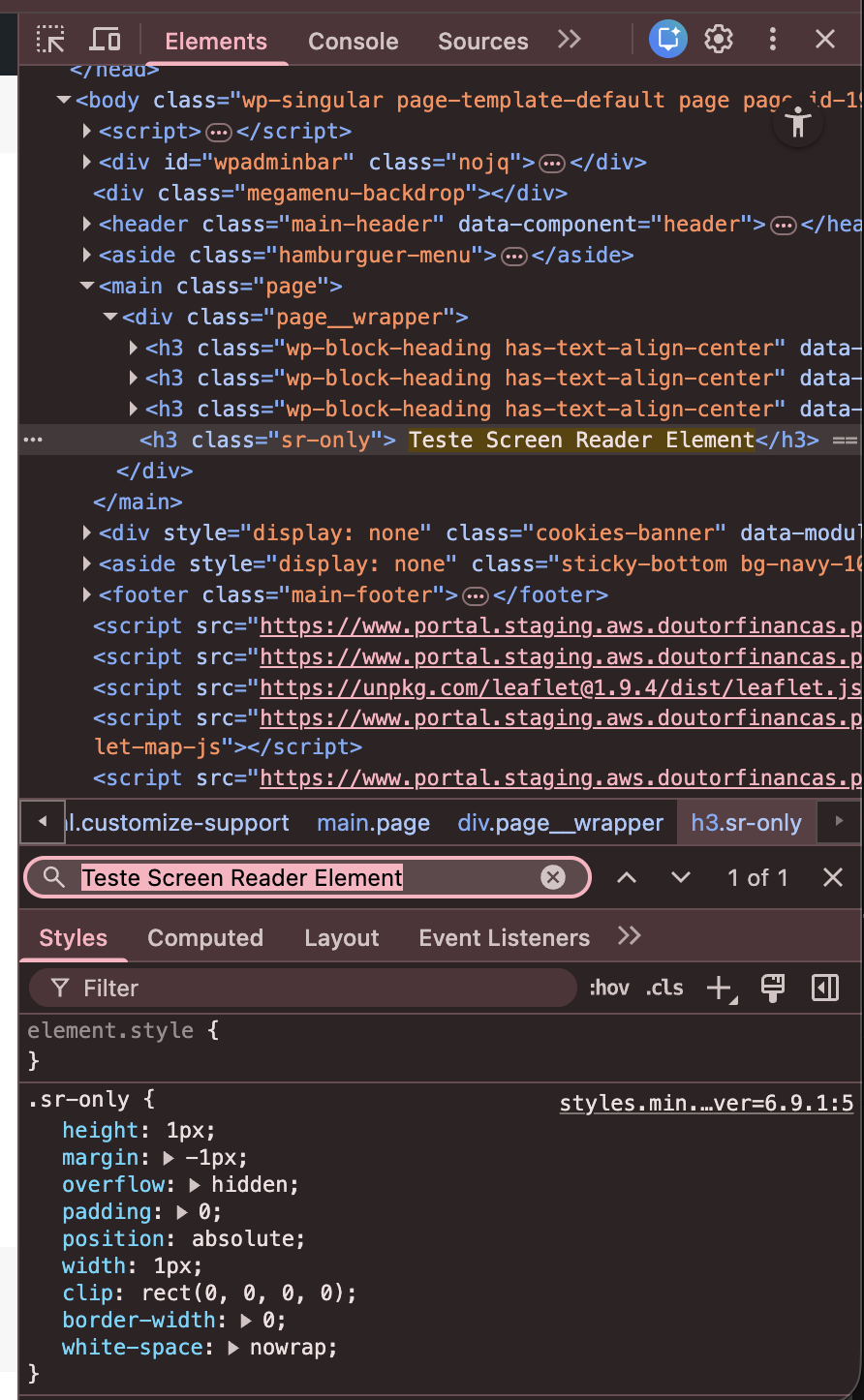Toggle the :hov element state panel

click(609, 988)
